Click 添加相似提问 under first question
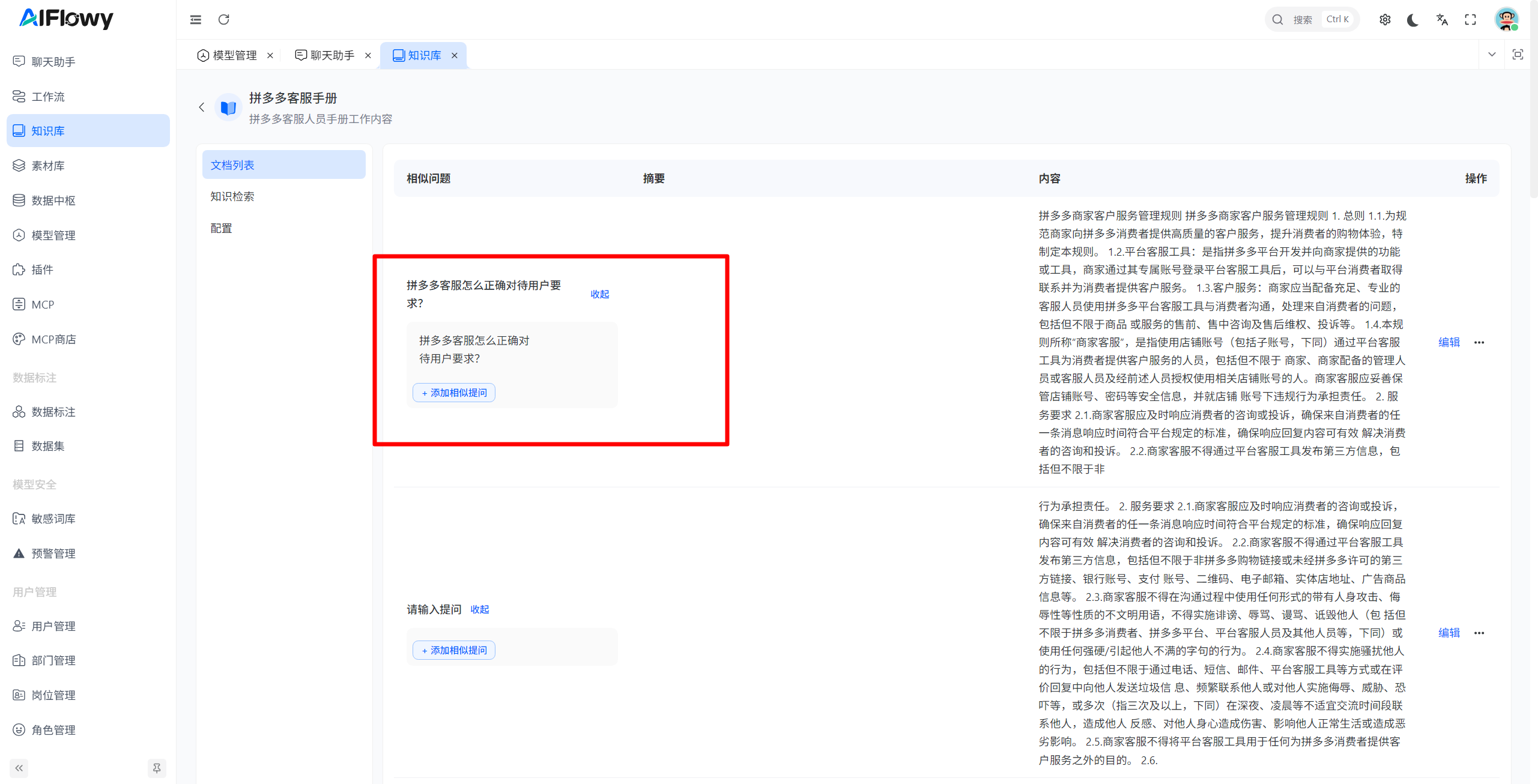This screenshot has width=1538, height=784. click(454, 393)
